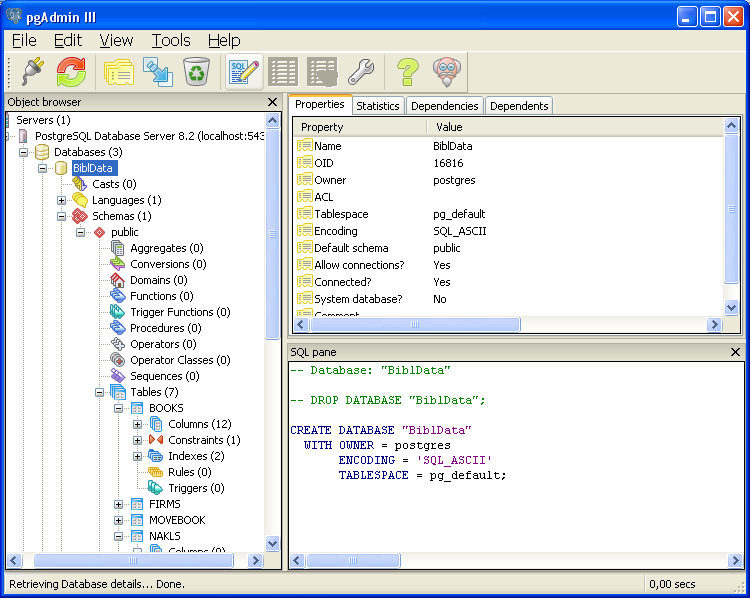750x598 pixels.
Task: Refresh the selected object with the arrows icon
Action: click(x=71, y=72)
